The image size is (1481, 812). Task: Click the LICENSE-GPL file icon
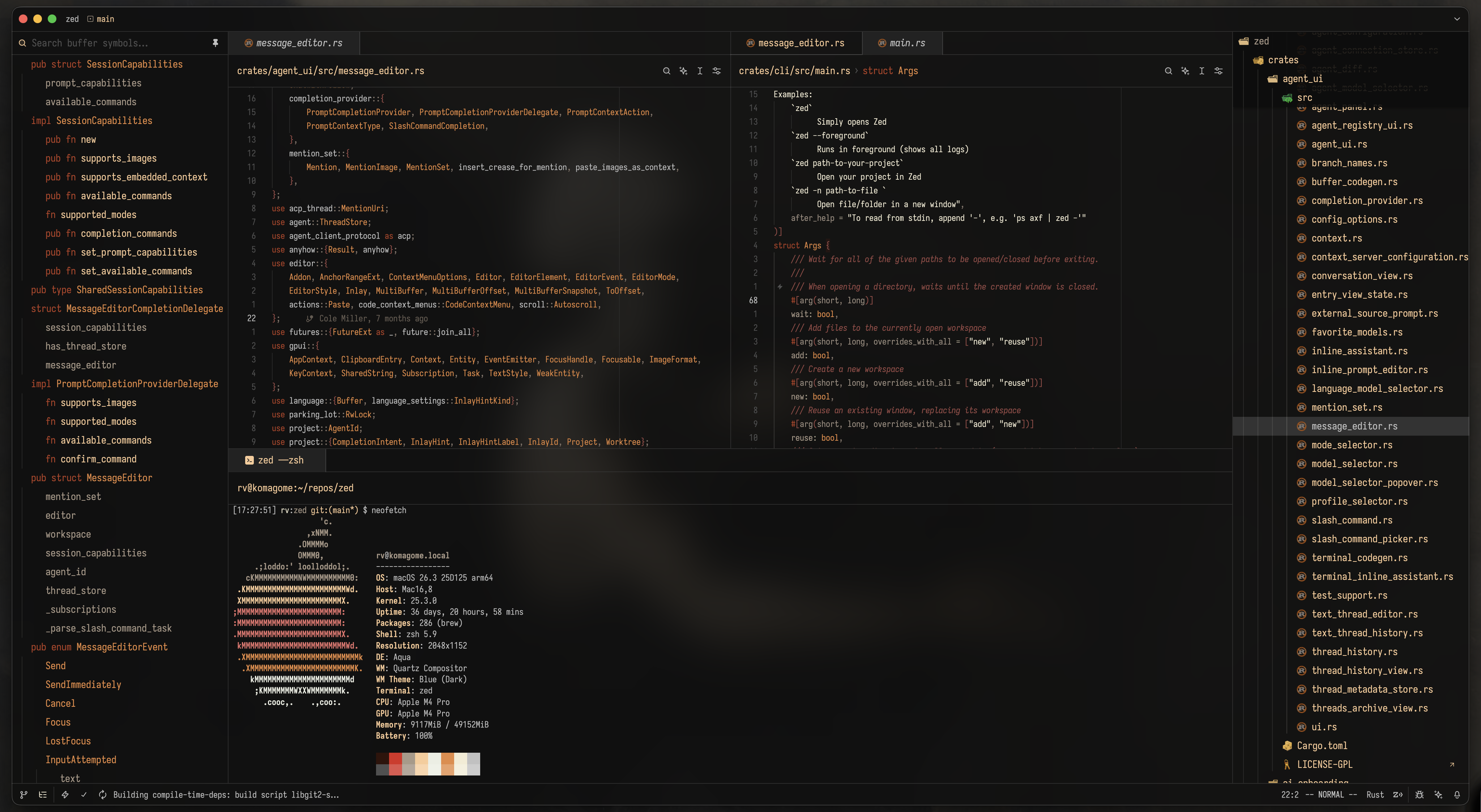point(1287,764)
